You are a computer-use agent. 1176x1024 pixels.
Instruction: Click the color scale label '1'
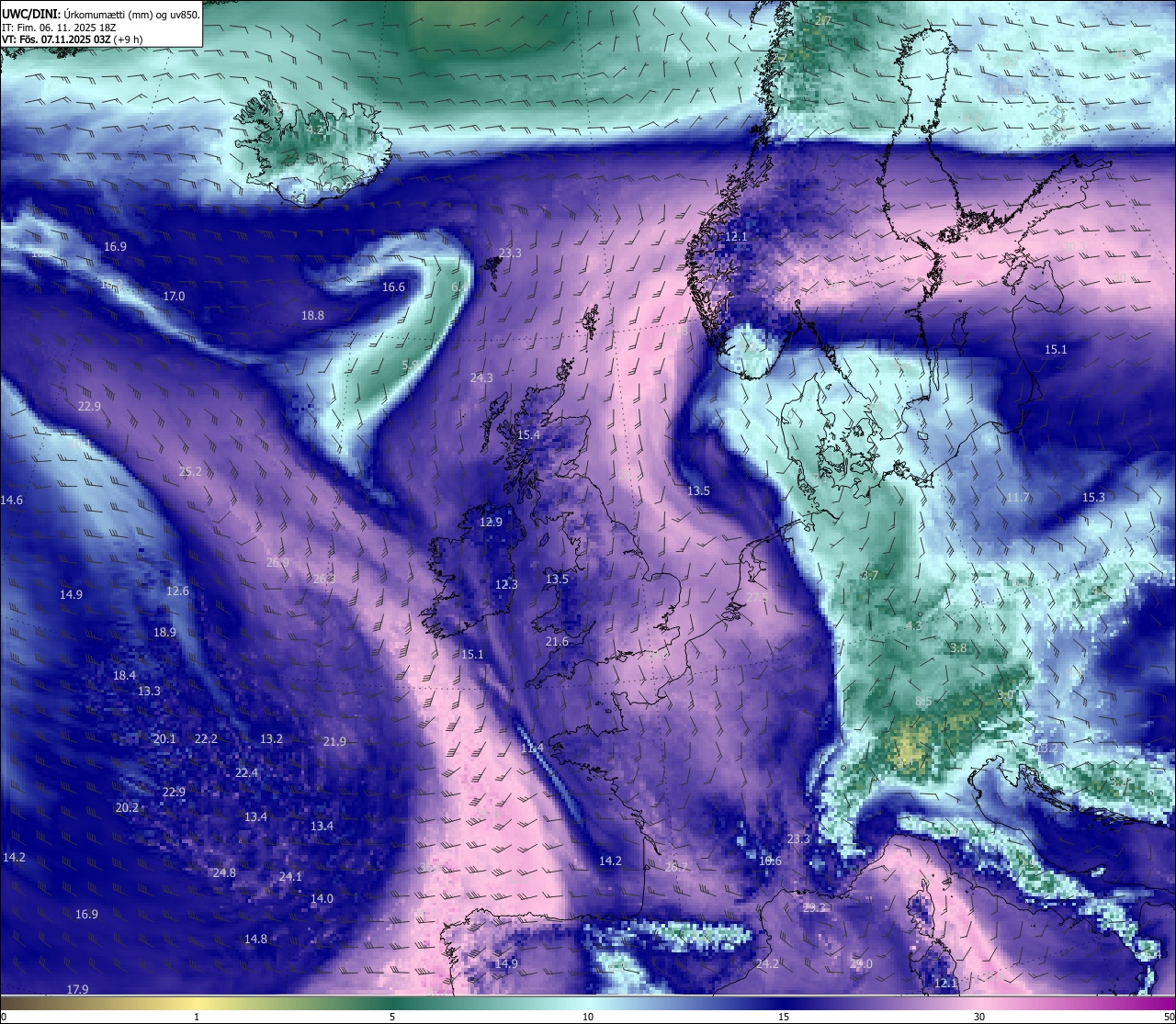[197, 1017]
